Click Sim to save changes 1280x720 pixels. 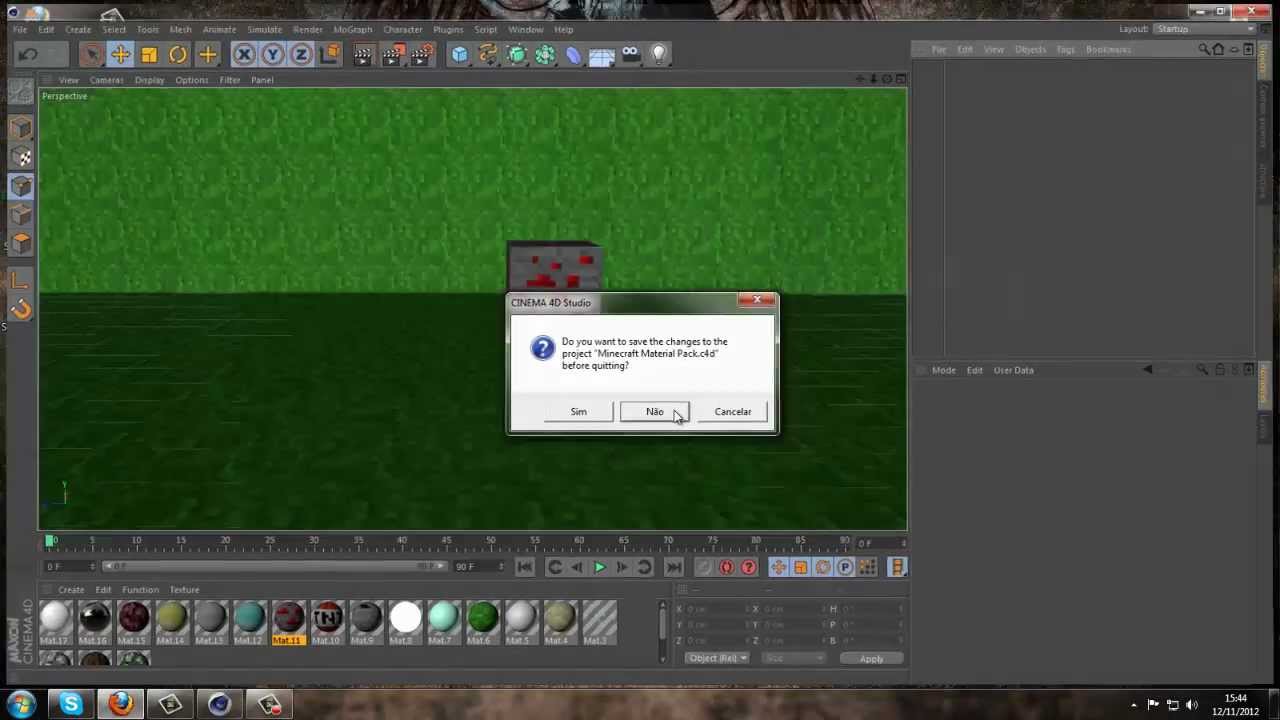(579, 412)
